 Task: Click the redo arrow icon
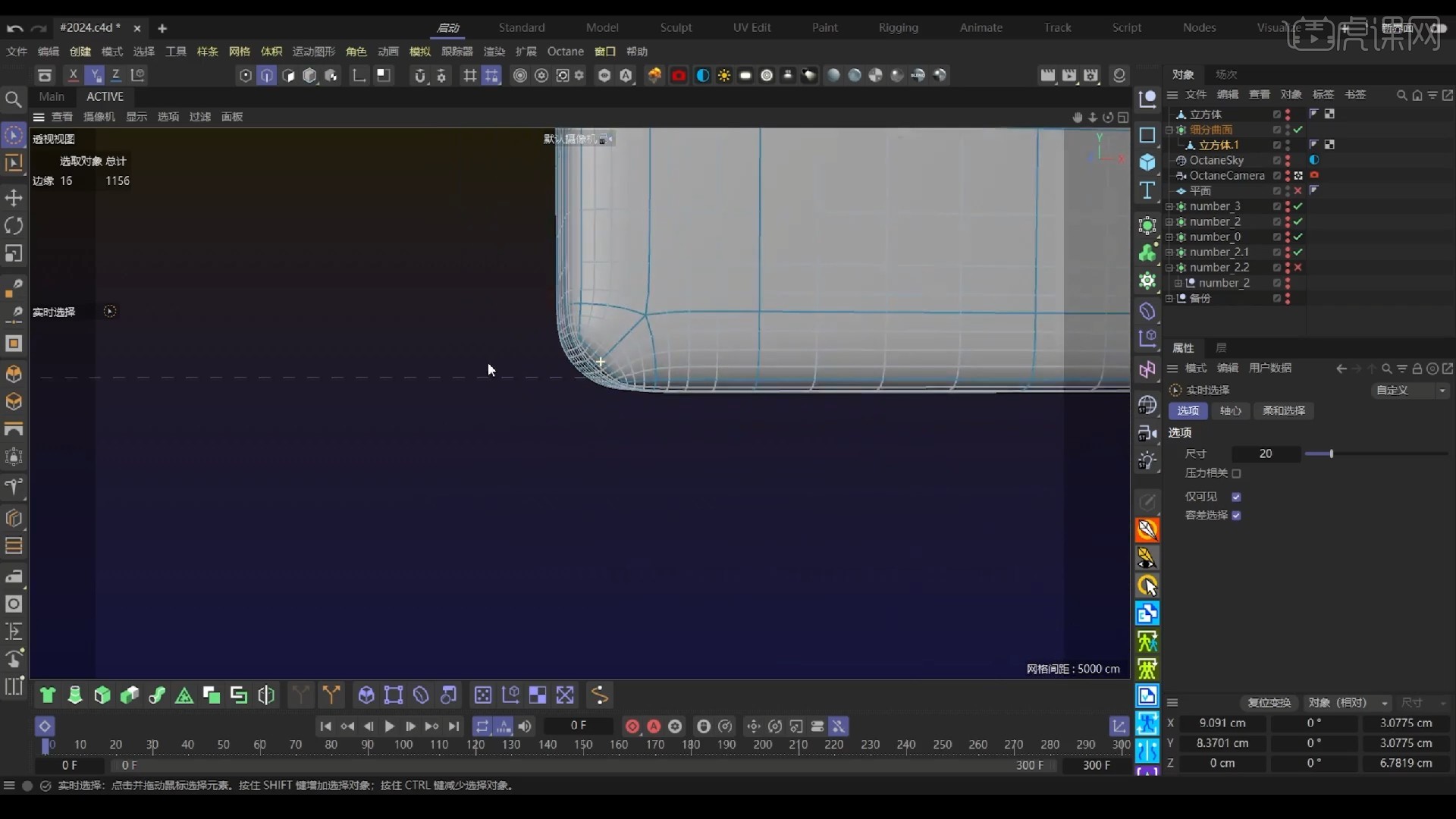[x=39, y=28]
